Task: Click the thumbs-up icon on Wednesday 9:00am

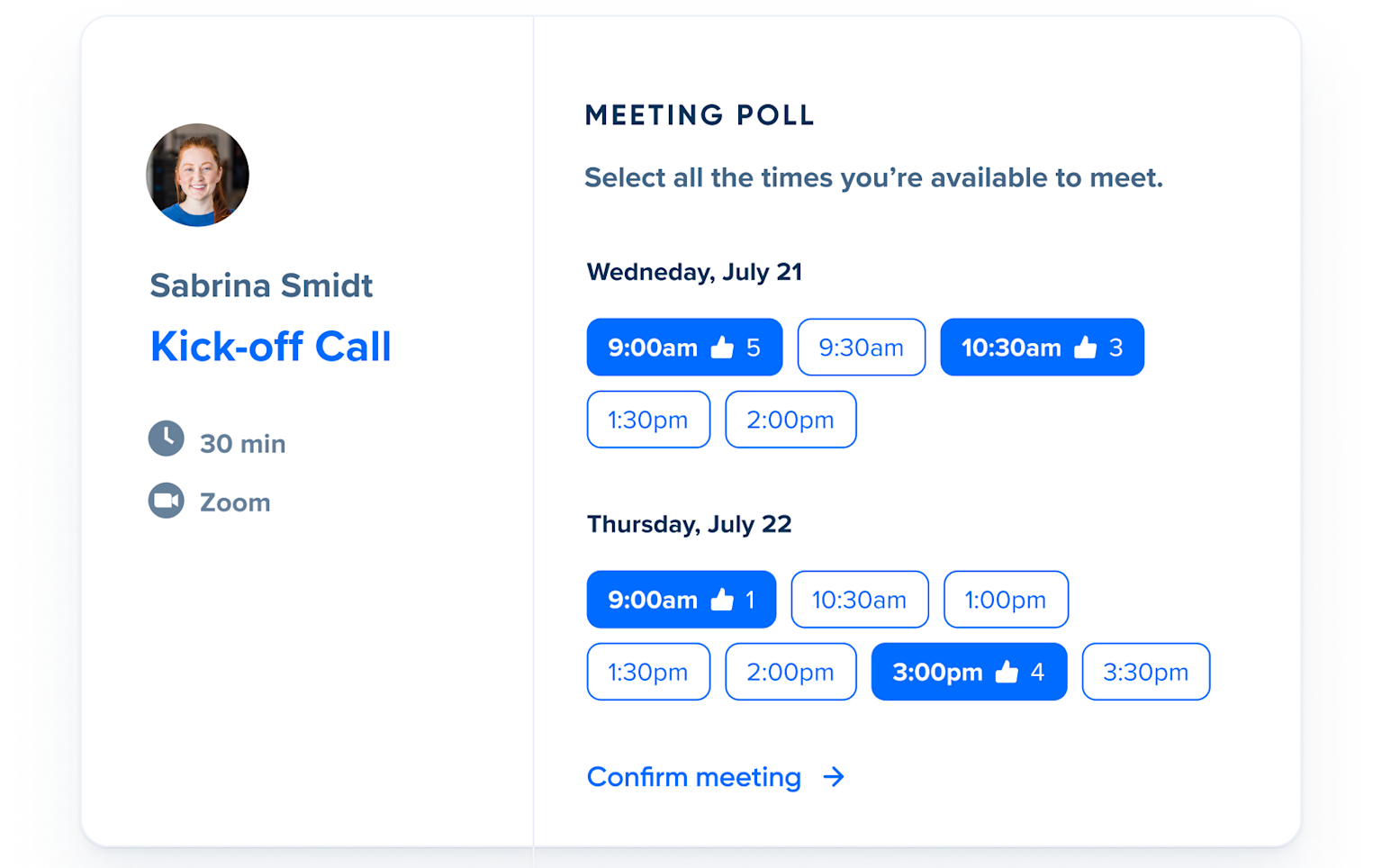Action: pyautogui.click(x=723, y=347)
